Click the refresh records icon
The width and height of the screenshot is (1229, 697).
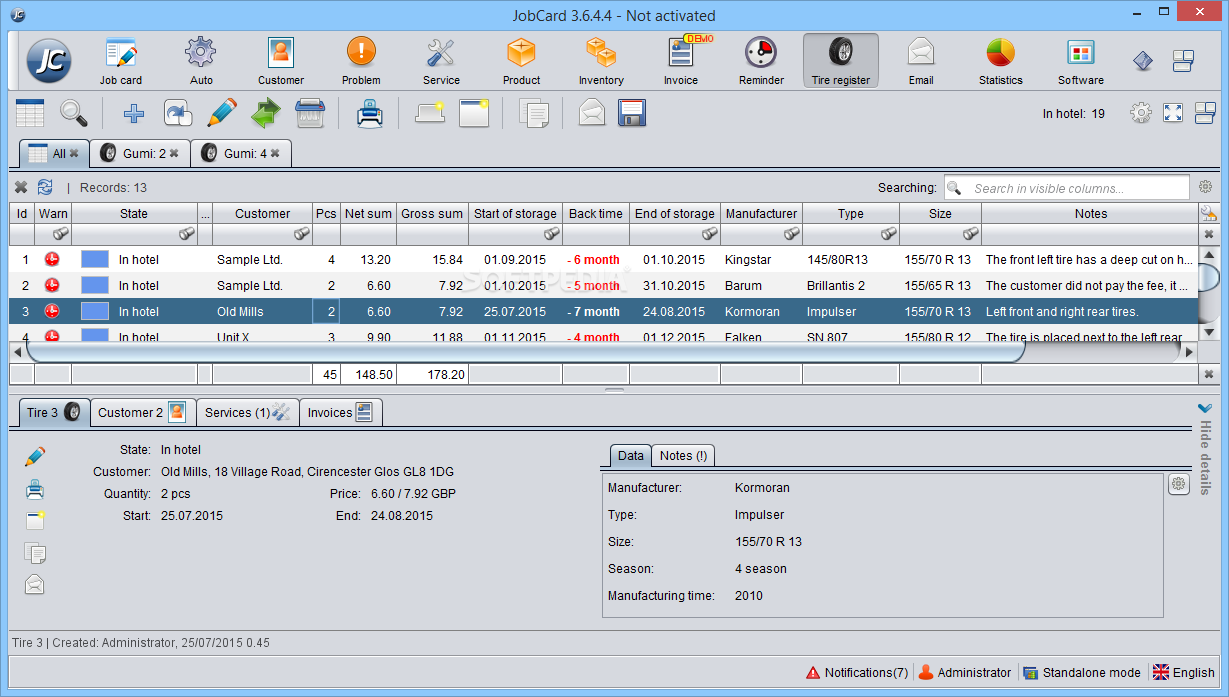[x=45, y=187]
